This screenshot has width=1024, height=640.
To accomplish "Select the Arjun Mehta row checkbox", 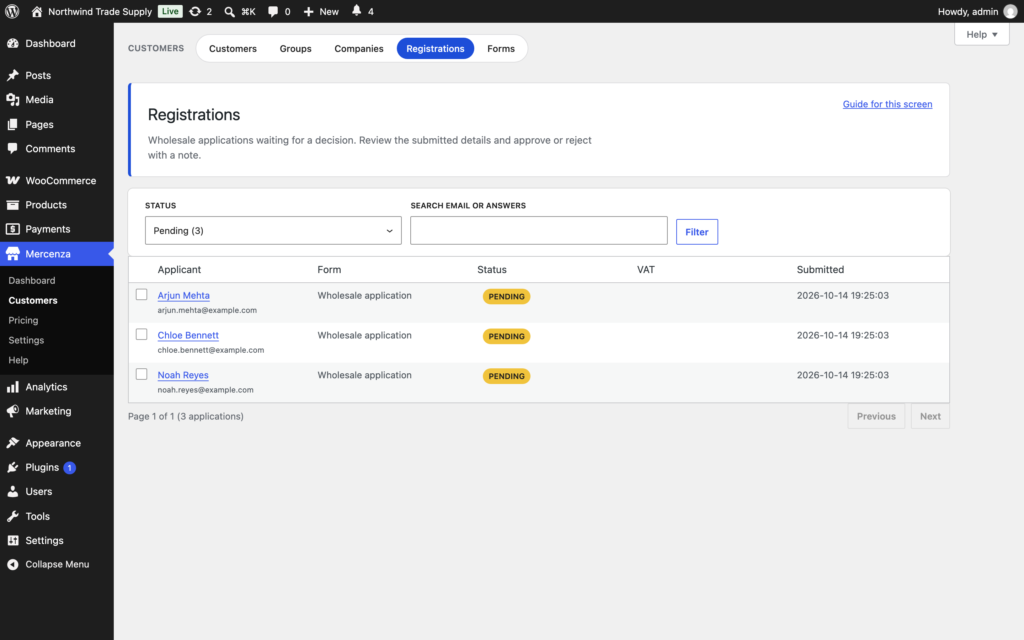I will click(x=141, y=295).
